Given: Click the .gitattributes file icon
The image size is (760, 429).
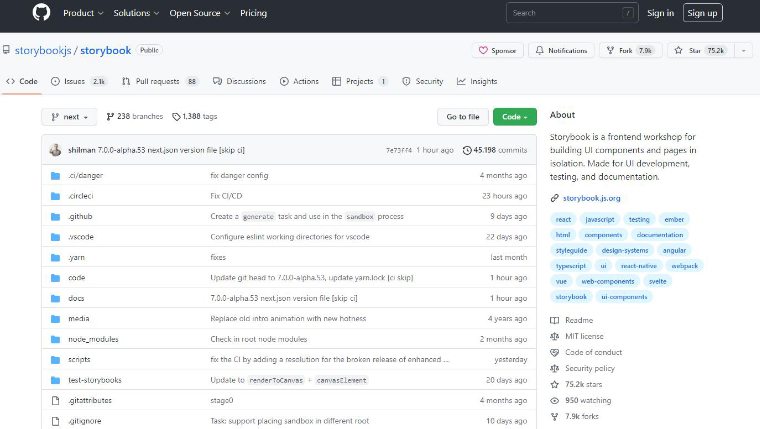Looking at the screenshot, I should coord(55,400).
